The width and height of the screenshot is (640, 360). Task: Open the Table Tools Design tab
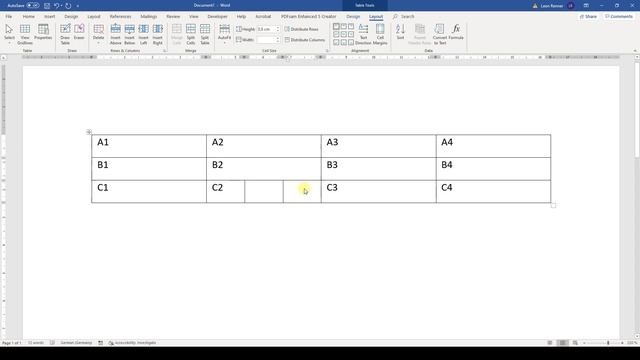[353, 16]
